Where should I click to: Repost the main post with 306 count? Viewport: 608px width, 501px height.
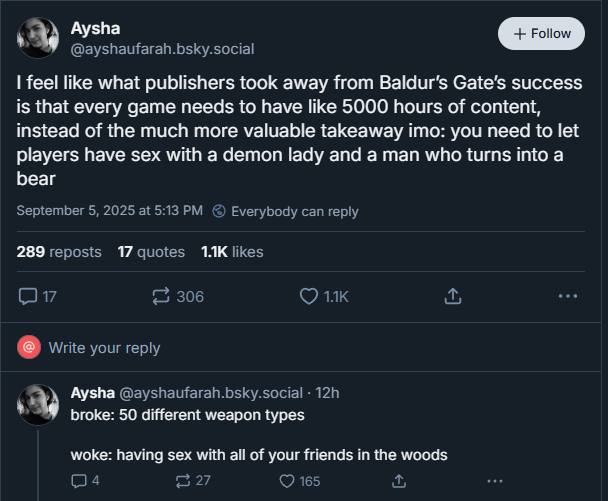(x=178, y=297)
